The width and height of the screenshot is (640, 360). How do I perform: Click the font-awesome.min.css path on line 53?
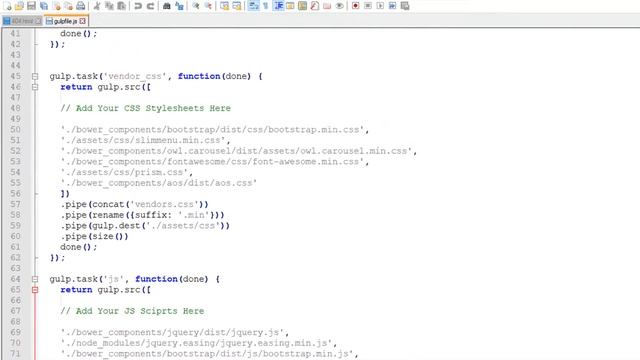pyautogui.click(x=215, y=162)
